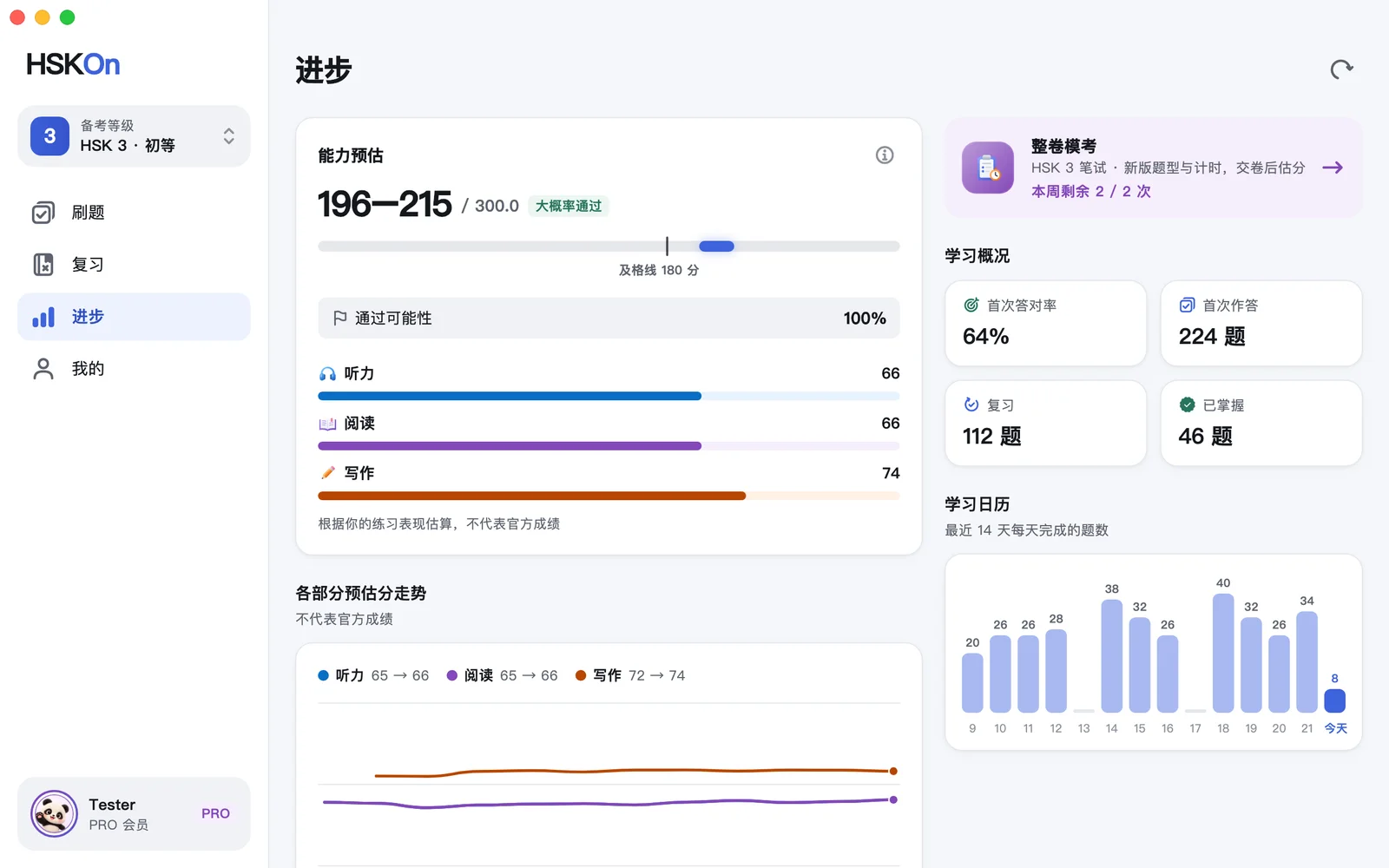Click the blue level 3 badge
This screenshot has width=1389, height=868.
(49, 136)
